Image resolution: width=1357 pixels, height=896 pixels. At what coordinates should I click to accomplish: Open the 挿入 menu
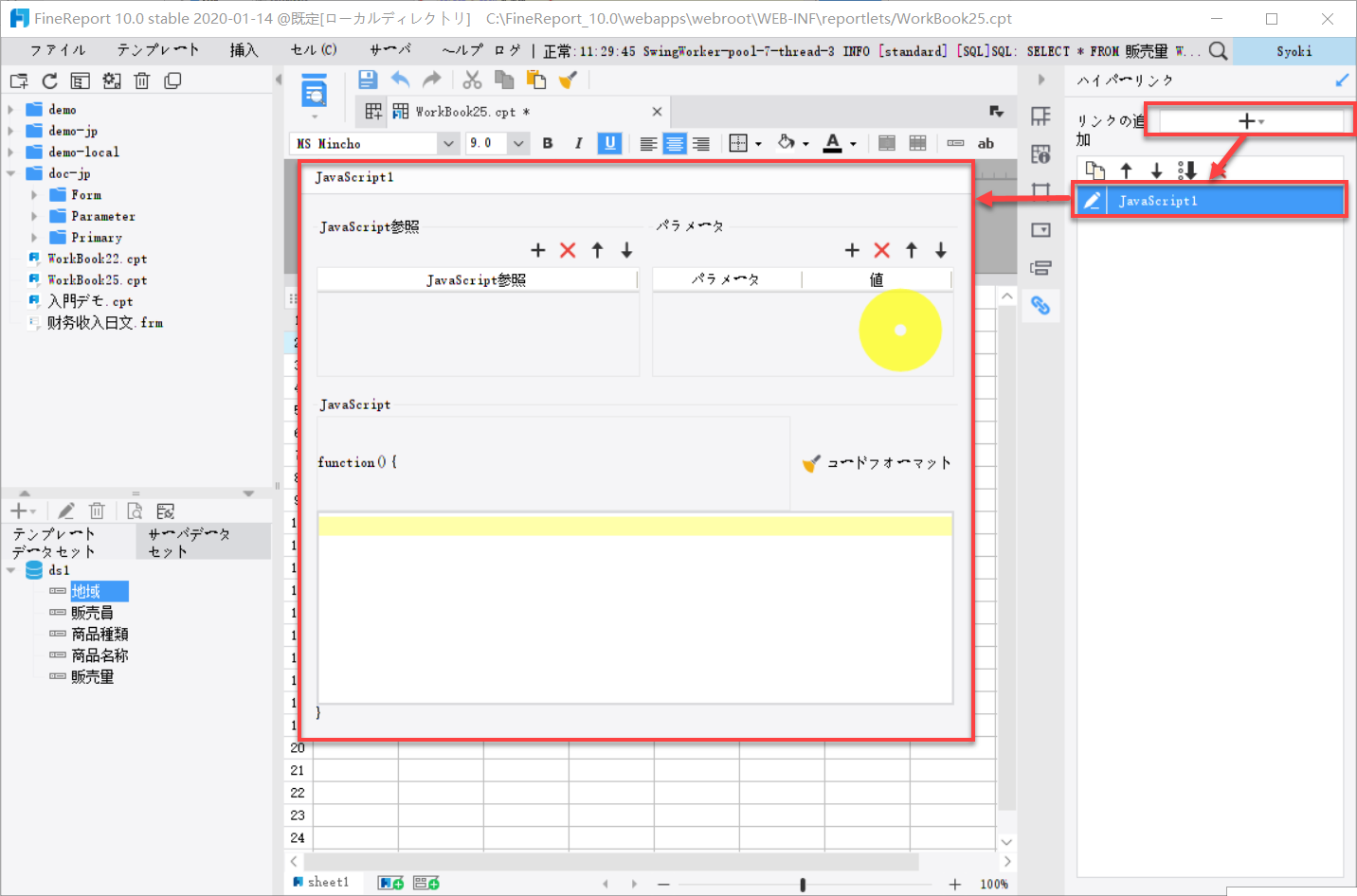point(244,50)
